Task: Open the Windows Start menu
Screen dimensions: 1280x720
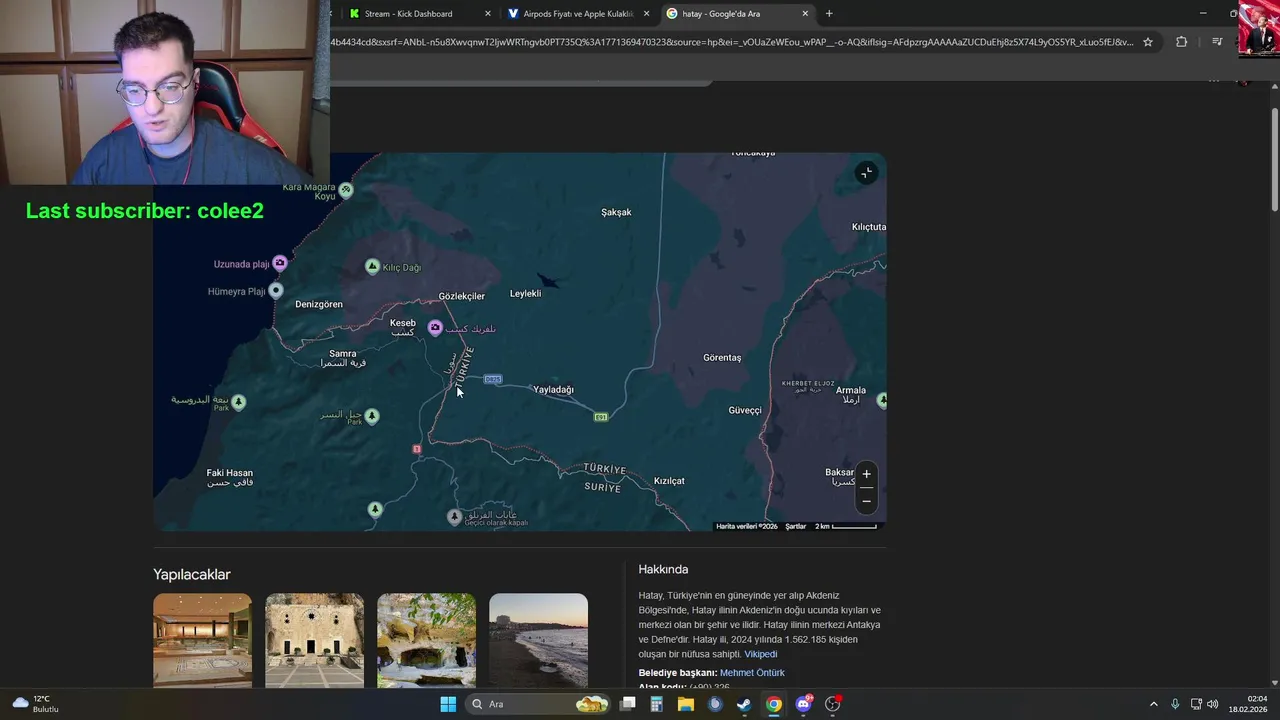Action: tap(448, 704)
